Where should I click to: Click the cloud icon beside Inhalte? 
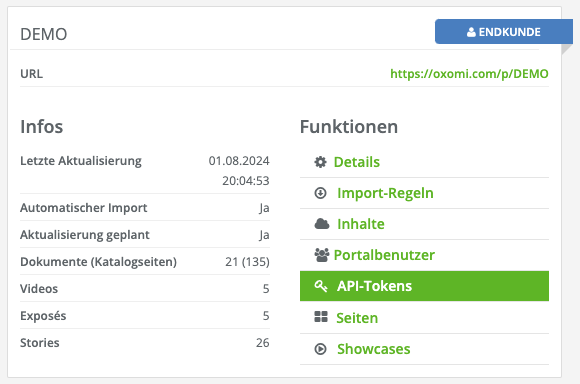[x=322, y=224]
